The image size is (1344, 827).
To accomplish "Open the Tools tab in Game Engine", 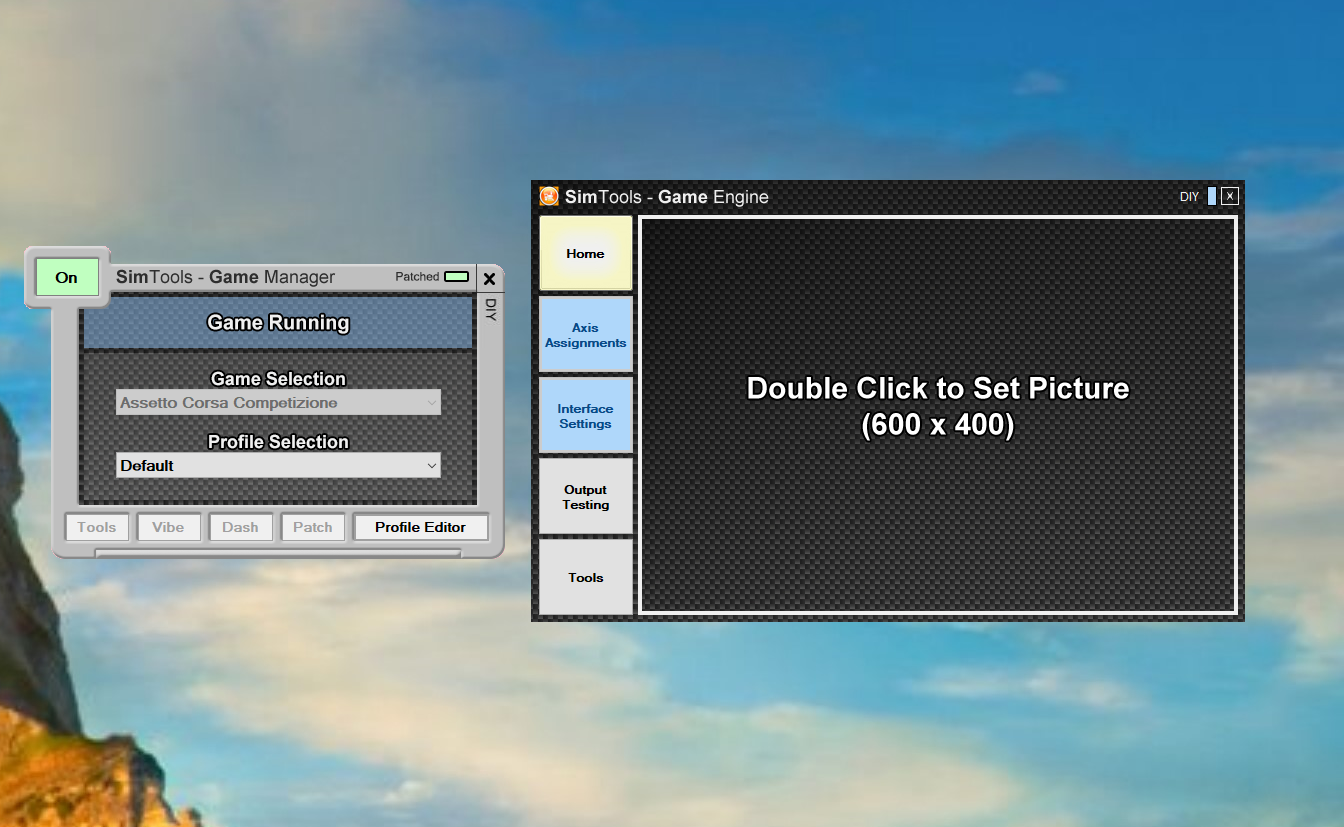I will 586,577.
